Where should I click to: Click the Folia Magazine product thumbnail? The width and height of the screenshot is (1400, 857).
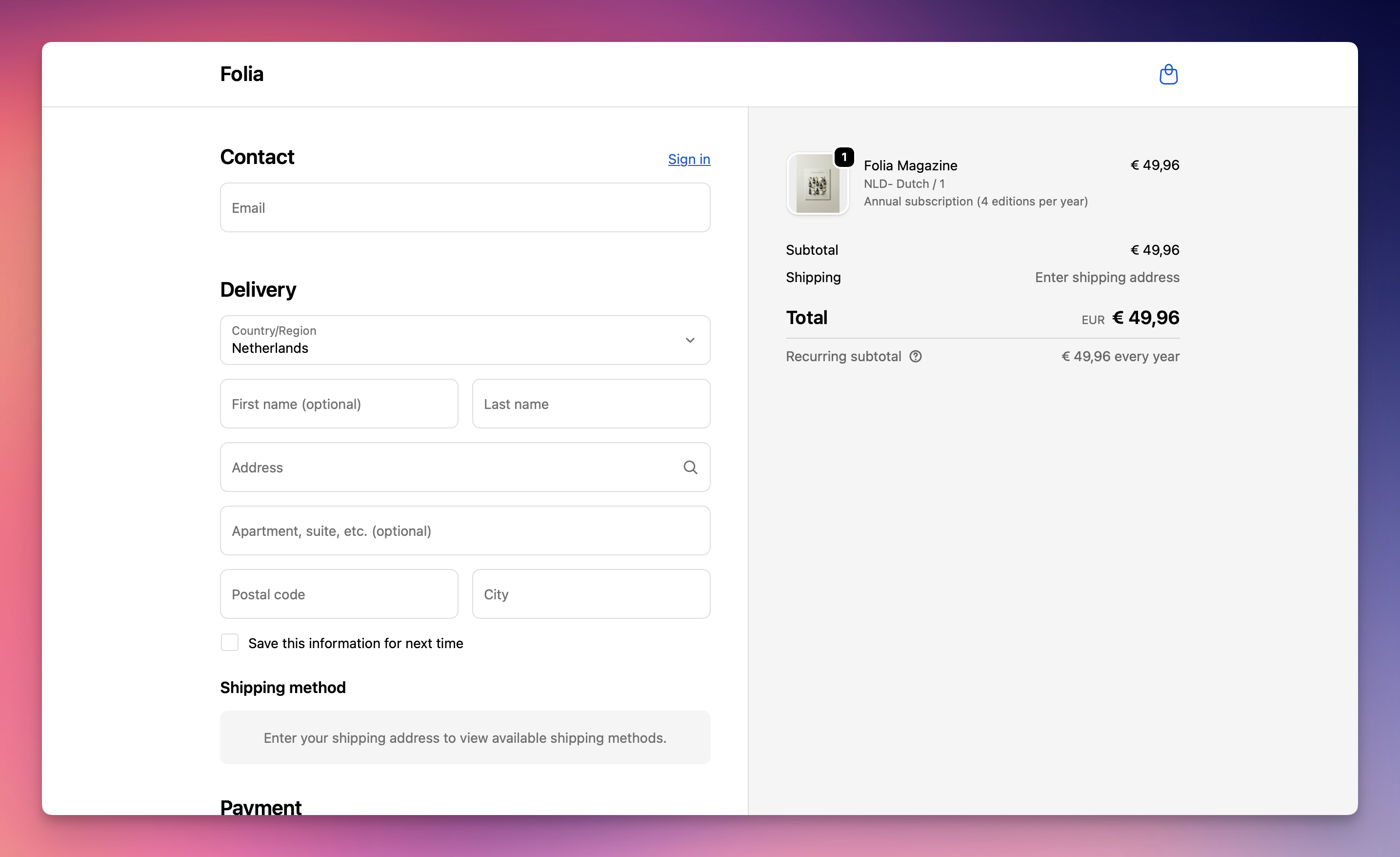[x=817, y=184]
